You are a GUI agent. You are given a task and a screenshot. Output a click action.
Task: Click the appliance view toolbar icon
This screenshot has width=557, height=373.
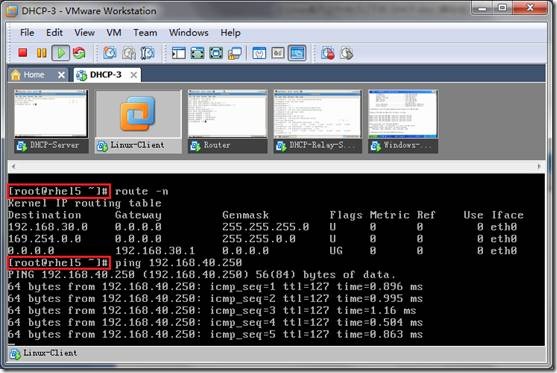tap(278, 53)
